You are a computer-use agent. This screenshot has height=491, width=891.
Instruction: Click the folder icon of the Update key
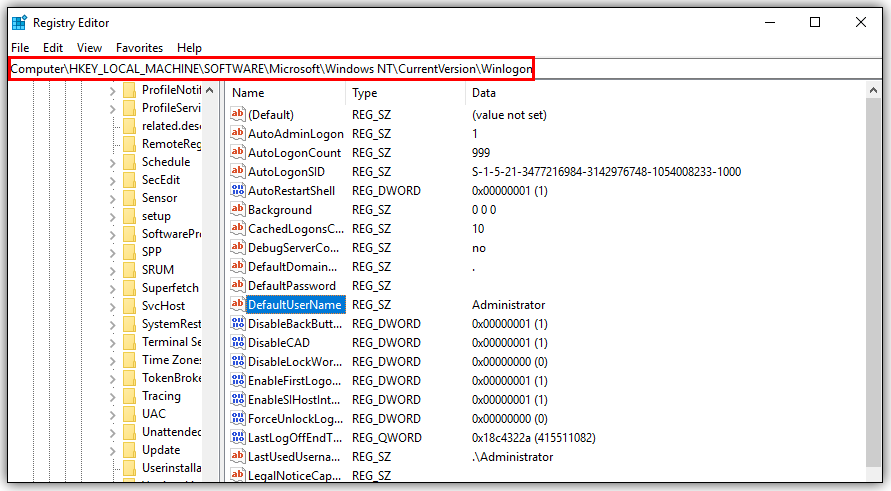point(130,450)
